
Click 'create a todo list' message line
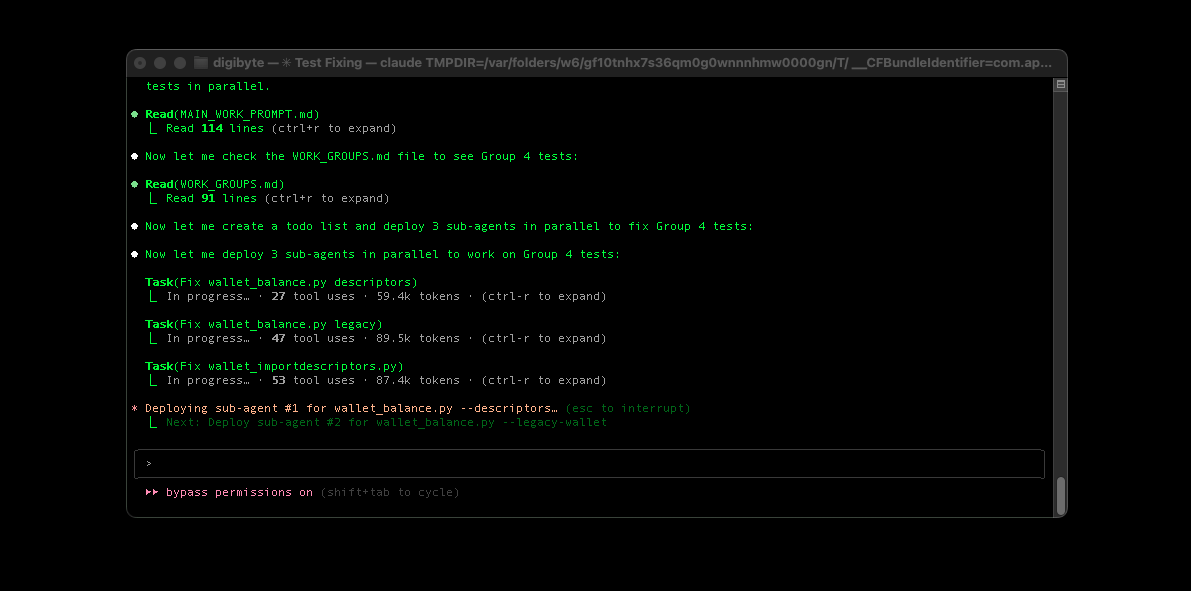[449, 226]
